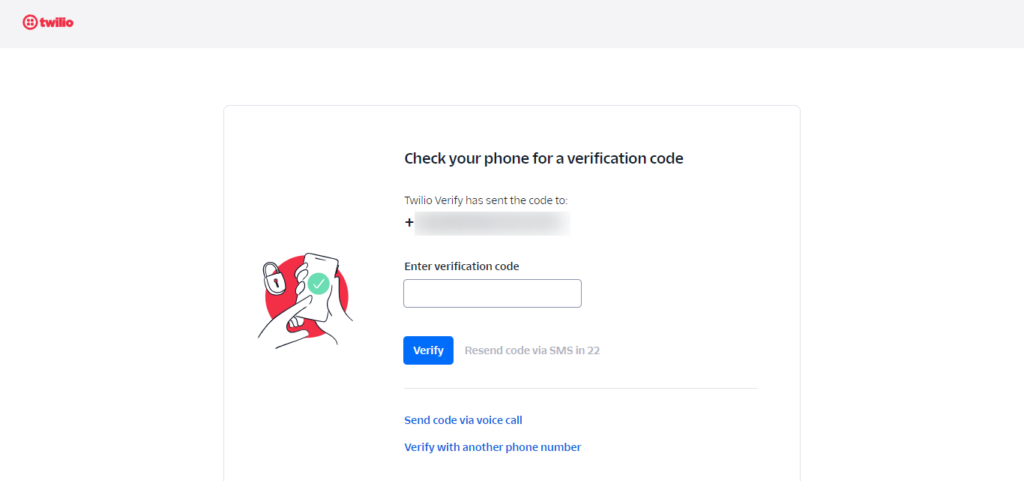The height and width of the screenshot is (481, 1024).
Task: Click the Enter verification code label
Action: coord(461,266)
